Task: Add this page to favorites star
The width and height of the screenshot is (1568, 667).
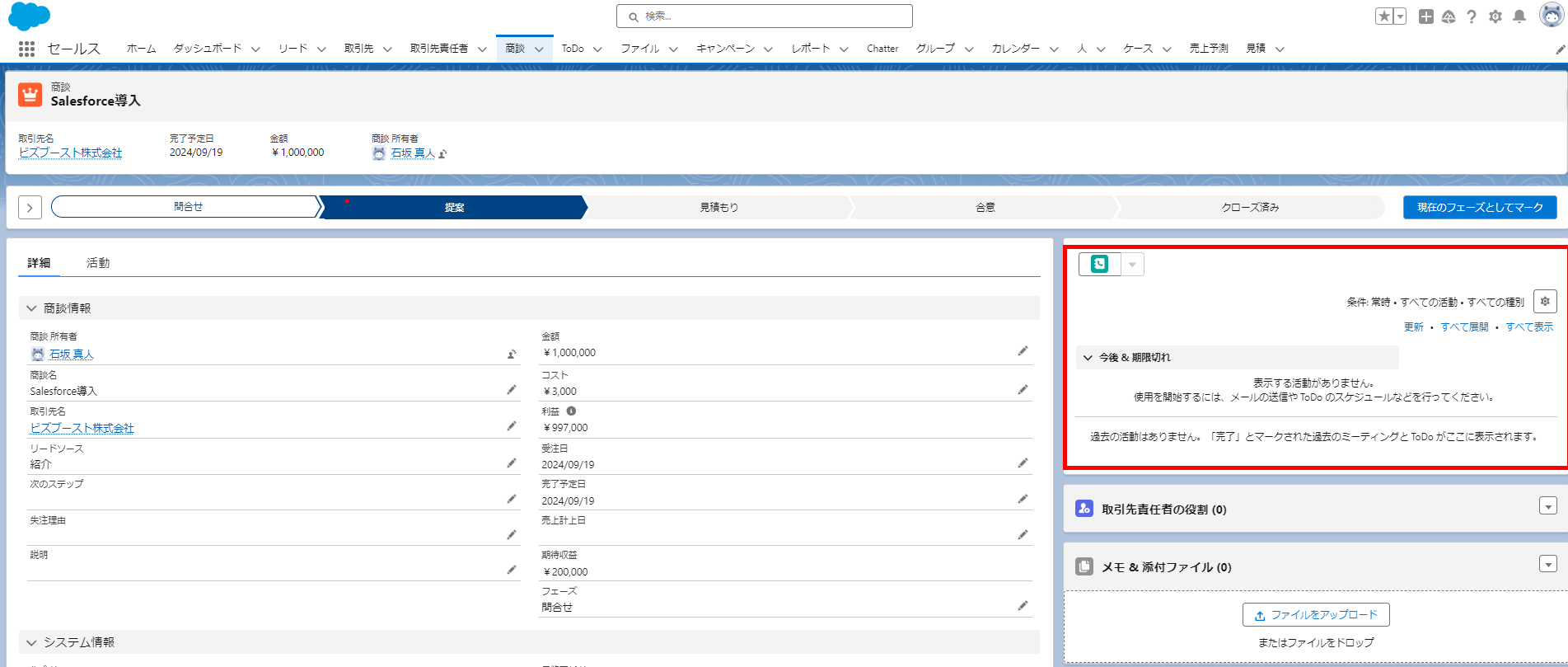Action: point(1384,16)
